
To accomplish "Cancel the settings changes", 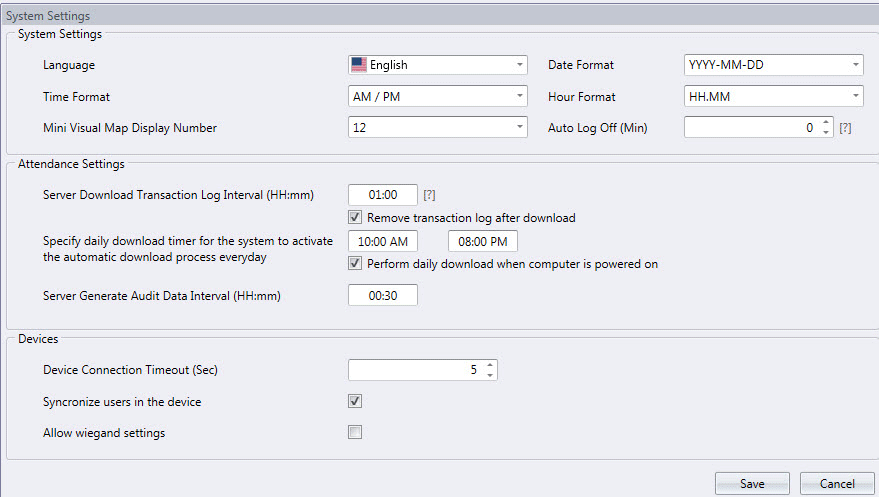I will point(837,483).
